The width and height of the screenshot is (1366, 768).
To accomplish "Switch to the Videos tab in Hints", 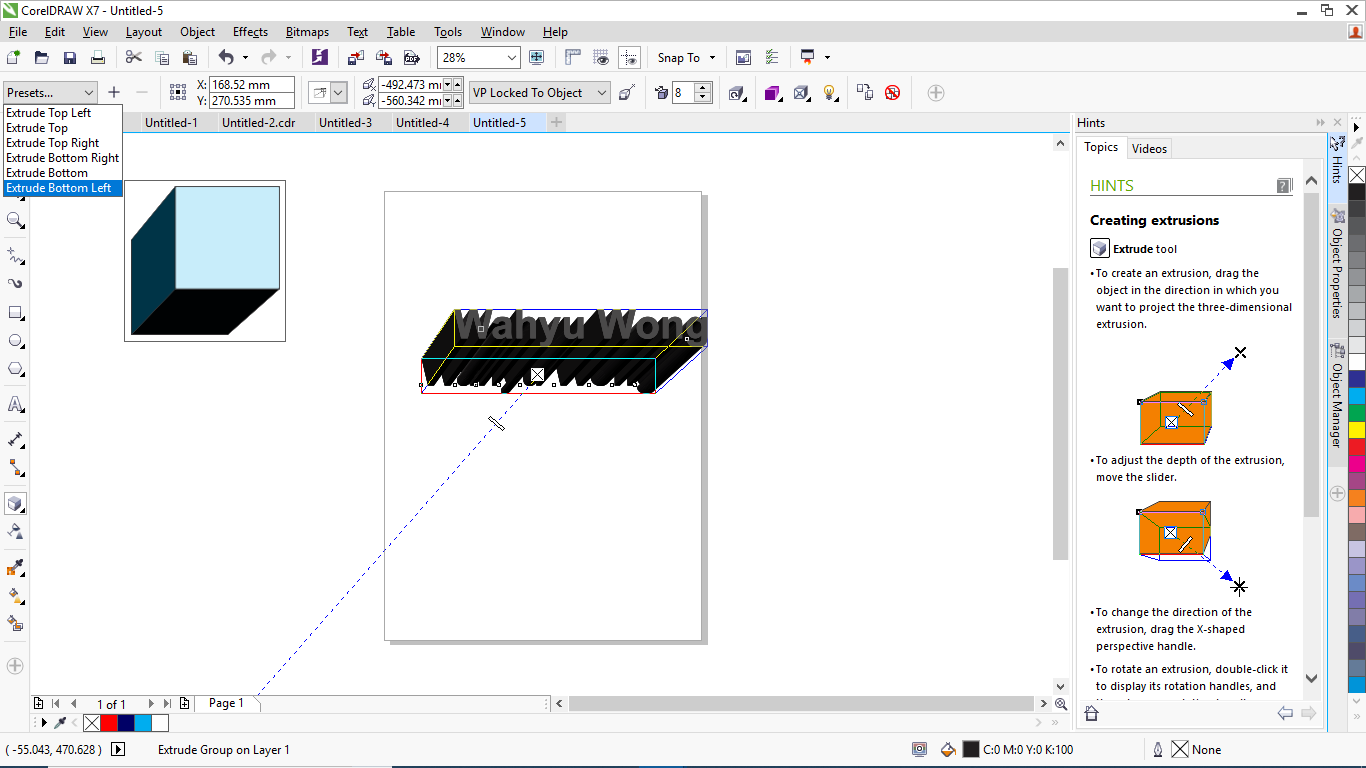I will click(1149, 147).
